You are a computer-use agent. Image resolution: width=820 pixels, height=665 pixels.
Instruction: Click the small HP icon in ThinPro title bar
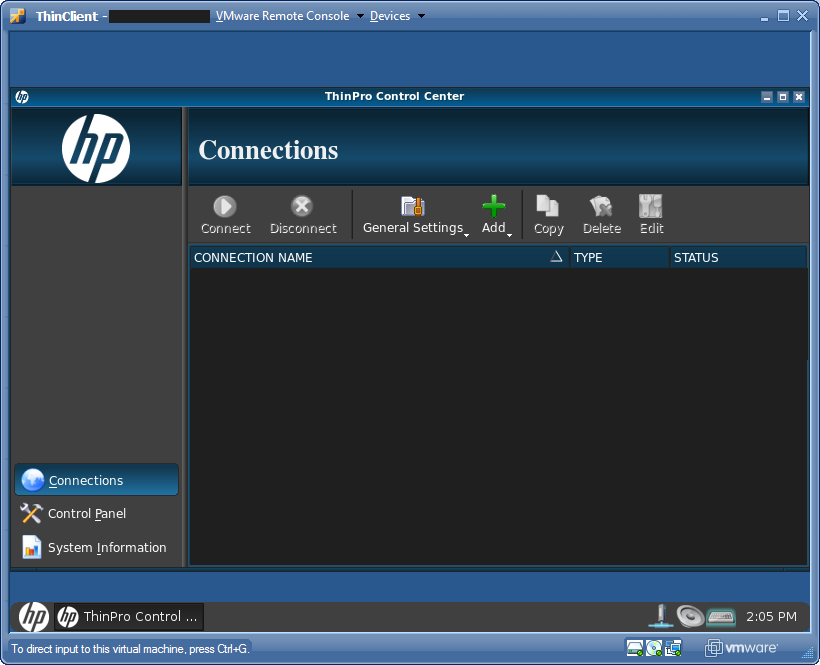pyautogui.click(x=22, y=97)
